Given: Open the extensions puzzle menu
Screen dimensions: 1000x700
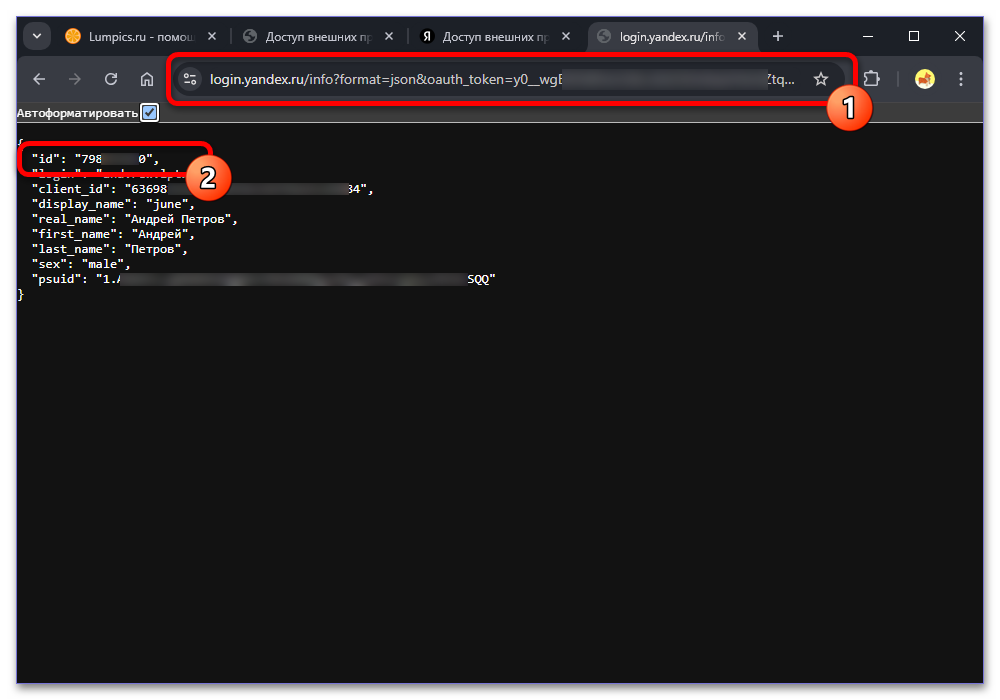Looking at the screenshot, I should [871, 79].
